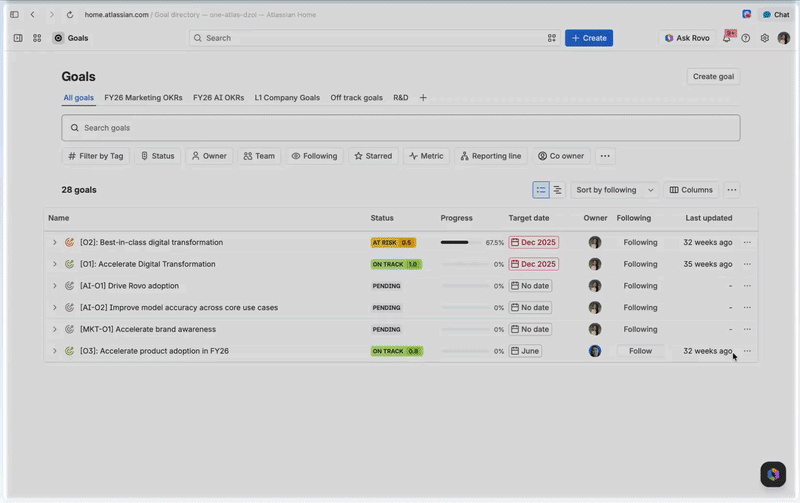
Task: Open the Co owner filter
Action: pyautogui.click(x=561, y=156)
